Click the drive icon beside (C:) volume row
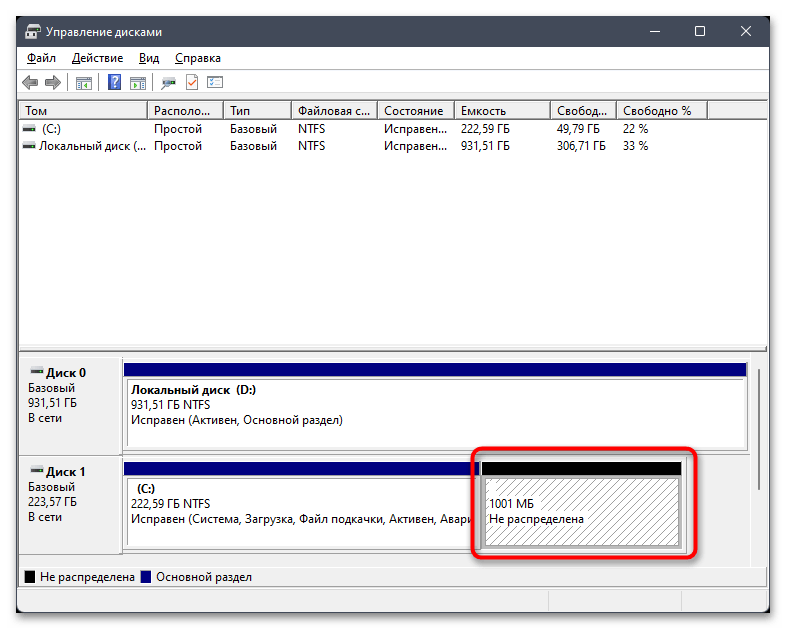The height and width of the screenshot is (629, 786). coord(30,129)
